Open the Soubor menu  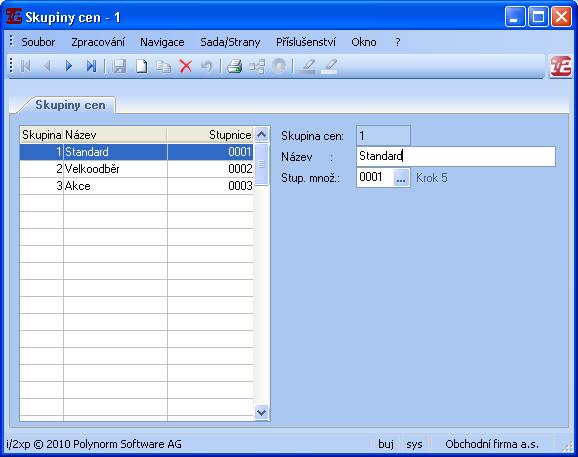point(38,42)
